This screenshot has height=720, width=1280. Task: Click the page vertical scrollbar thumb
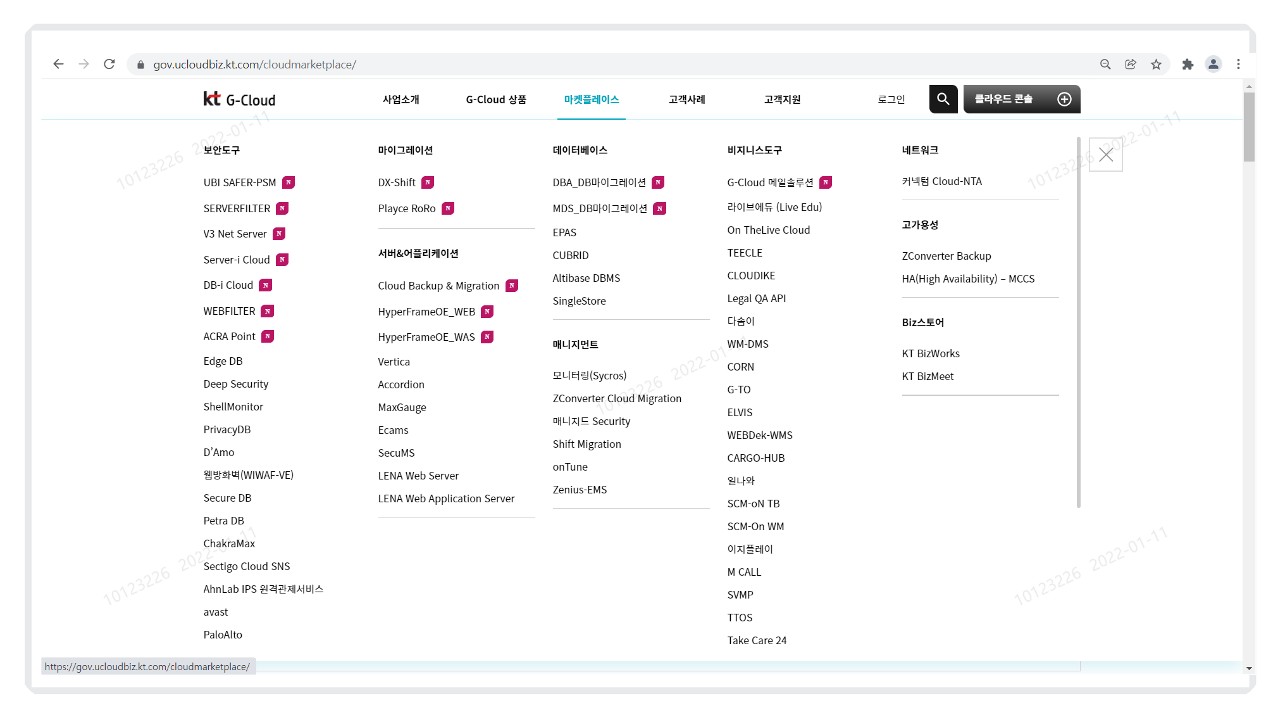pyautogui.click(x=1249, y=127)
